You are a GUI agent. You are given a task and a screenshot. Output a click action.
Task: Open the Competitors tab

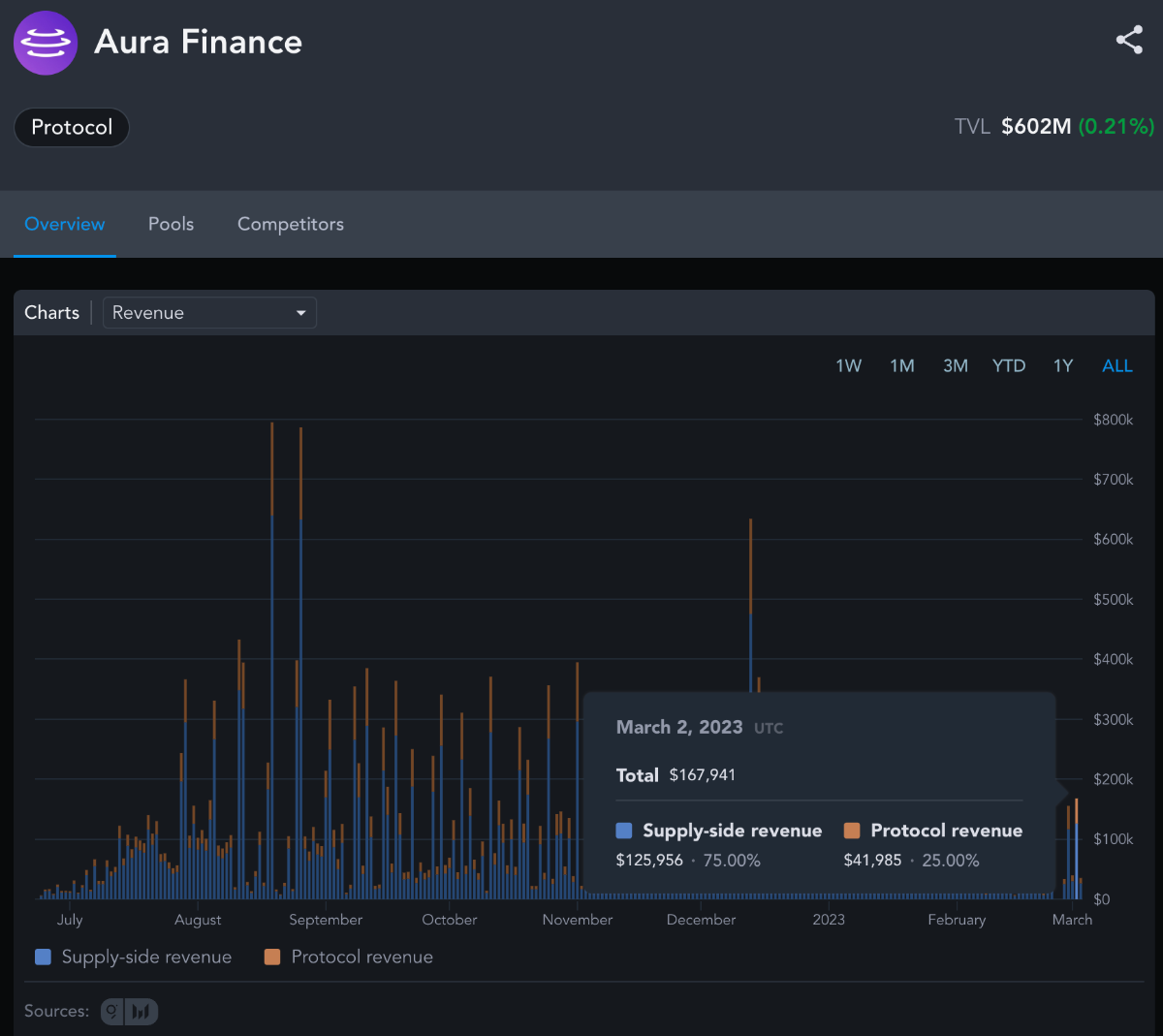coord(291,224)
